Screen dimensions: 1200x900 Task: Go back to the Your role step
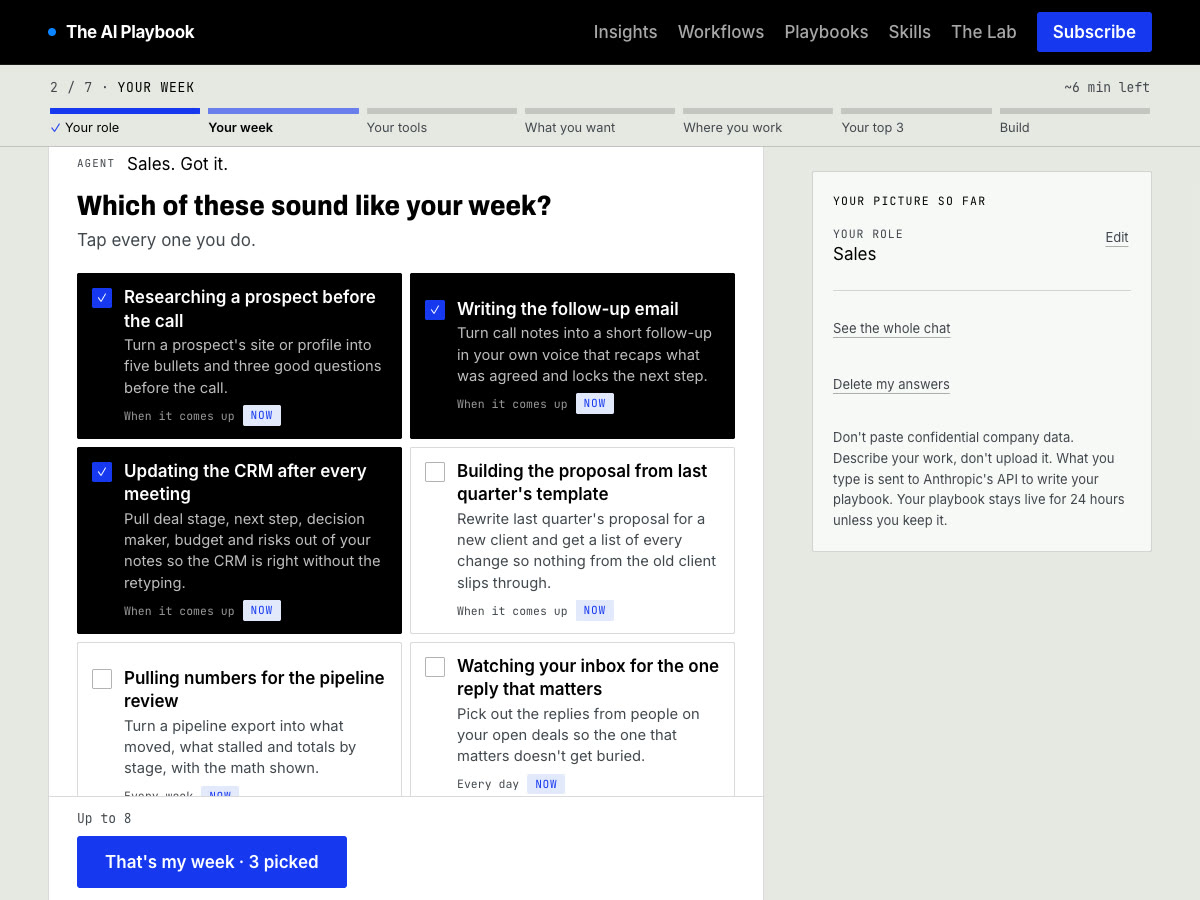pos(125,121)
